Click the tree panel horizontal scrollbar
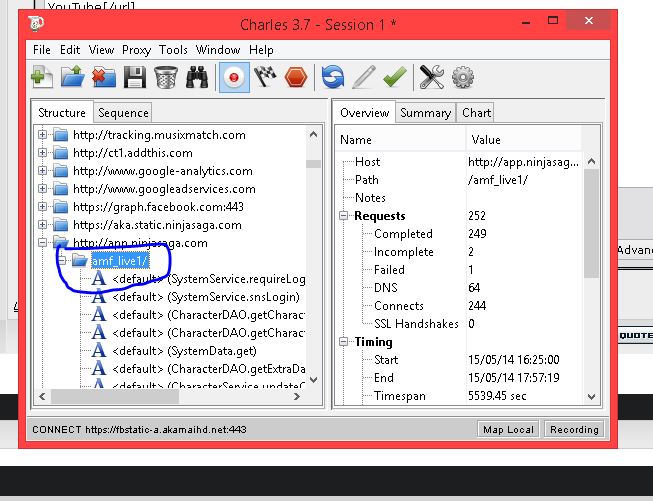Screen dimensions: 653x501 click(170, 397)
